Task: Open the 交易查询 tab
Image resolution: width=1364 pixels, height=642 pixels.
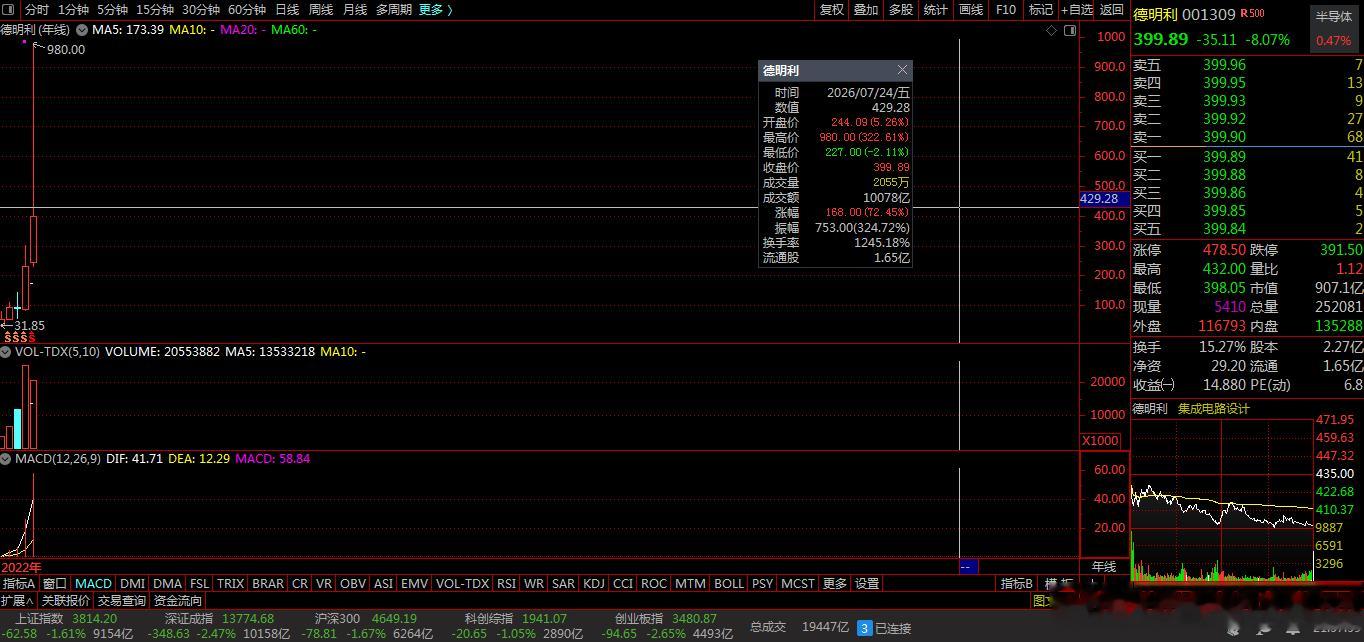Action: (x=122, y=601)
